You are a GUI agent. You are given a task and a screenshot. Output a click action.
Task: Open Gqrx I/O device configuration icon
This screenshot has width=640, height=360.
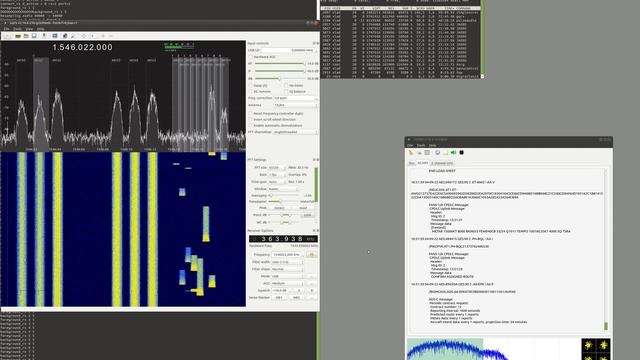pos(18,36)
